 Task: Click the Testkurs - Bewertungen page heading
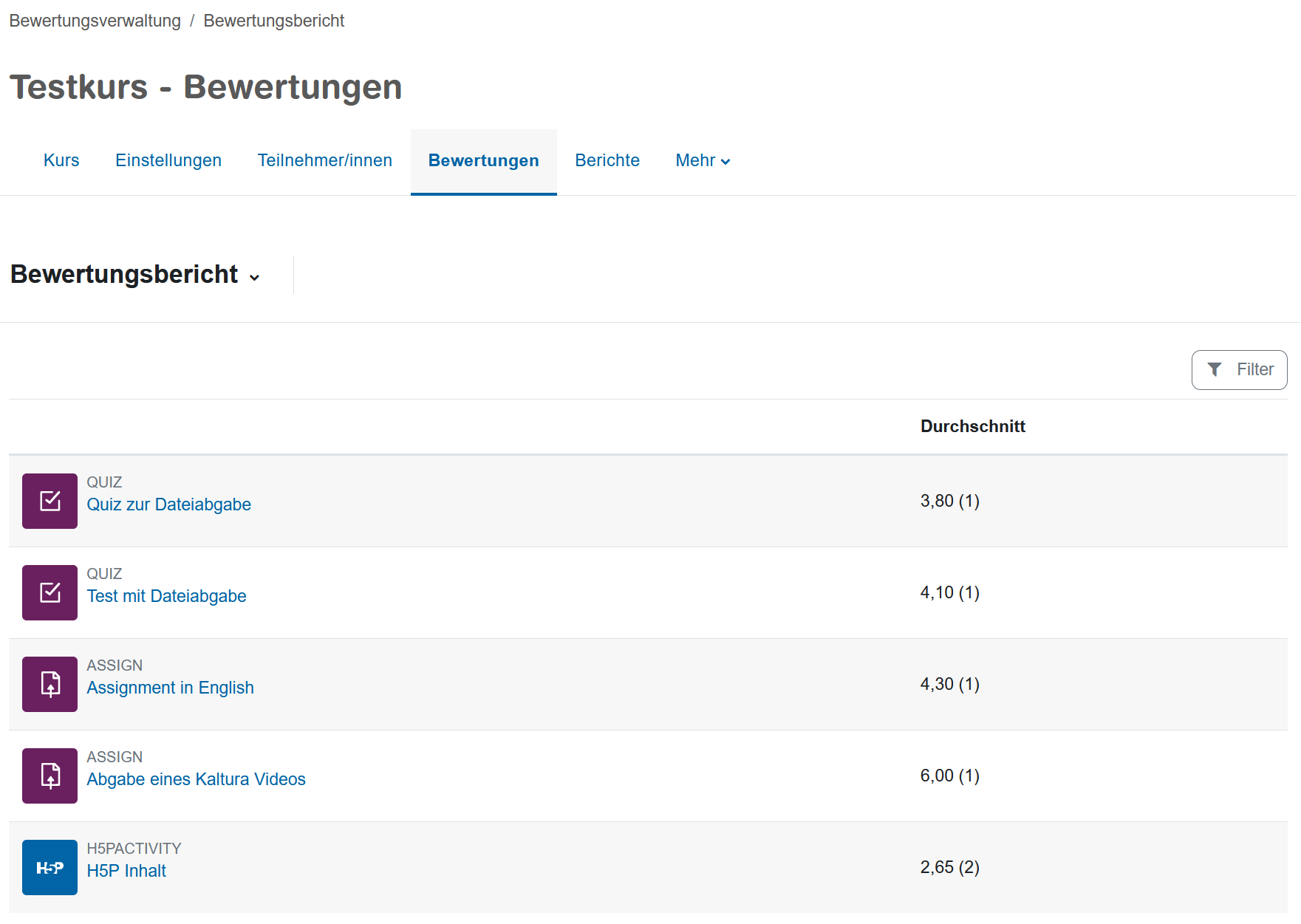[206, 87]
